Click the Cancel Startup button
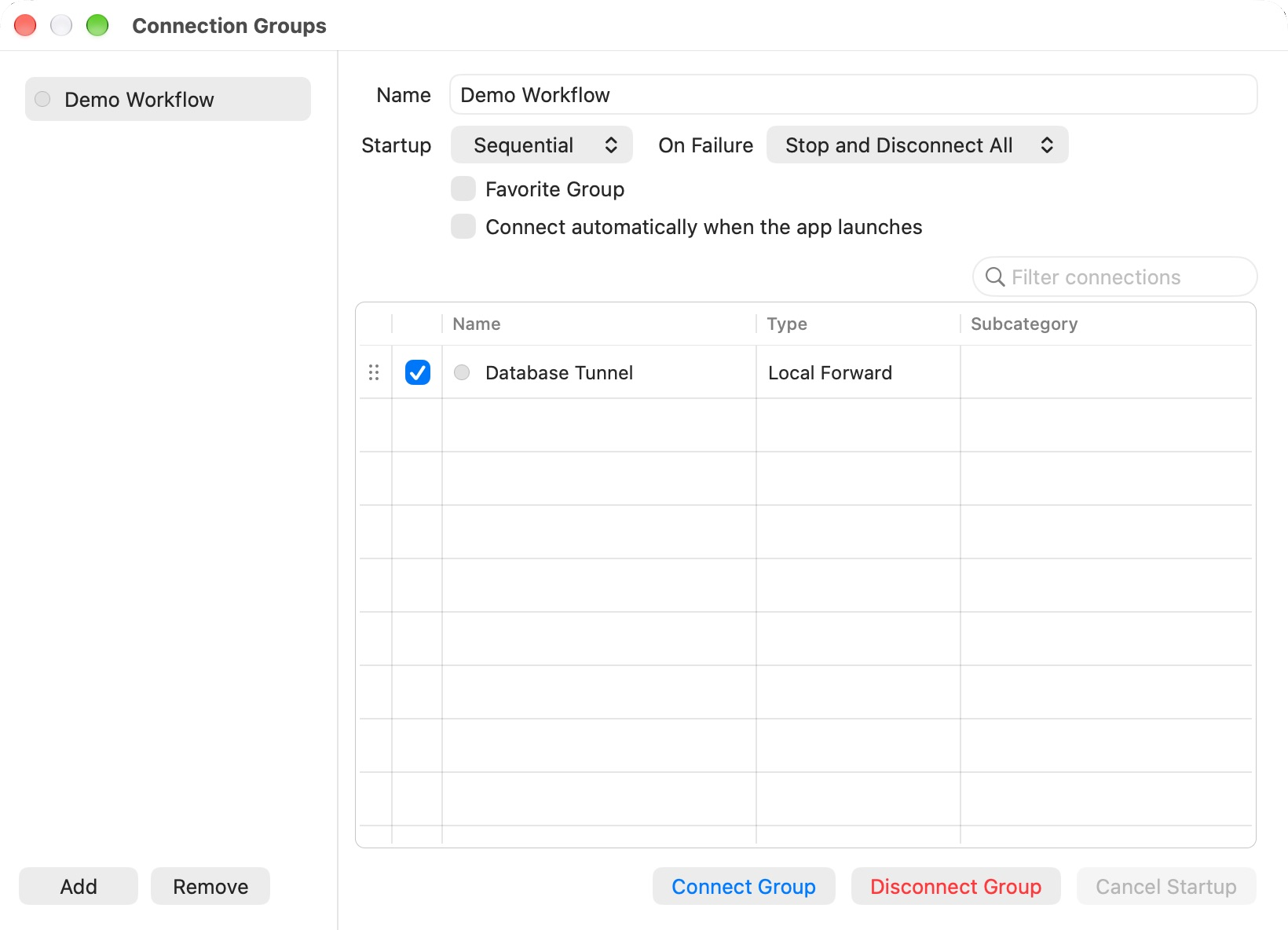Viewport: 1288px width, 930px height. 1166,886
